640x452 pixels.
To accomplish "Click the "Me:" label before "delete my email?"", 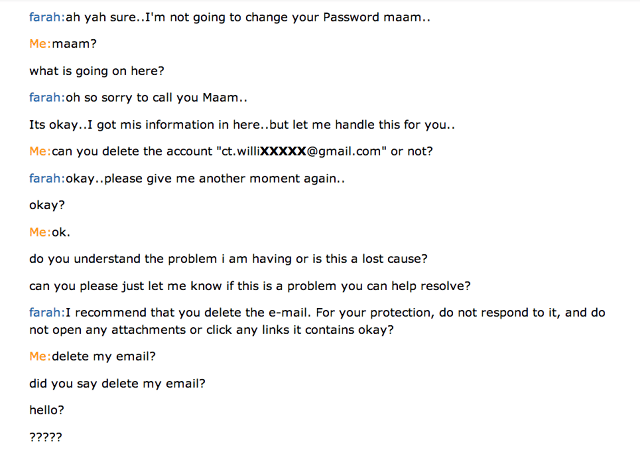I will pyautogui.click(x=40, y=356).
